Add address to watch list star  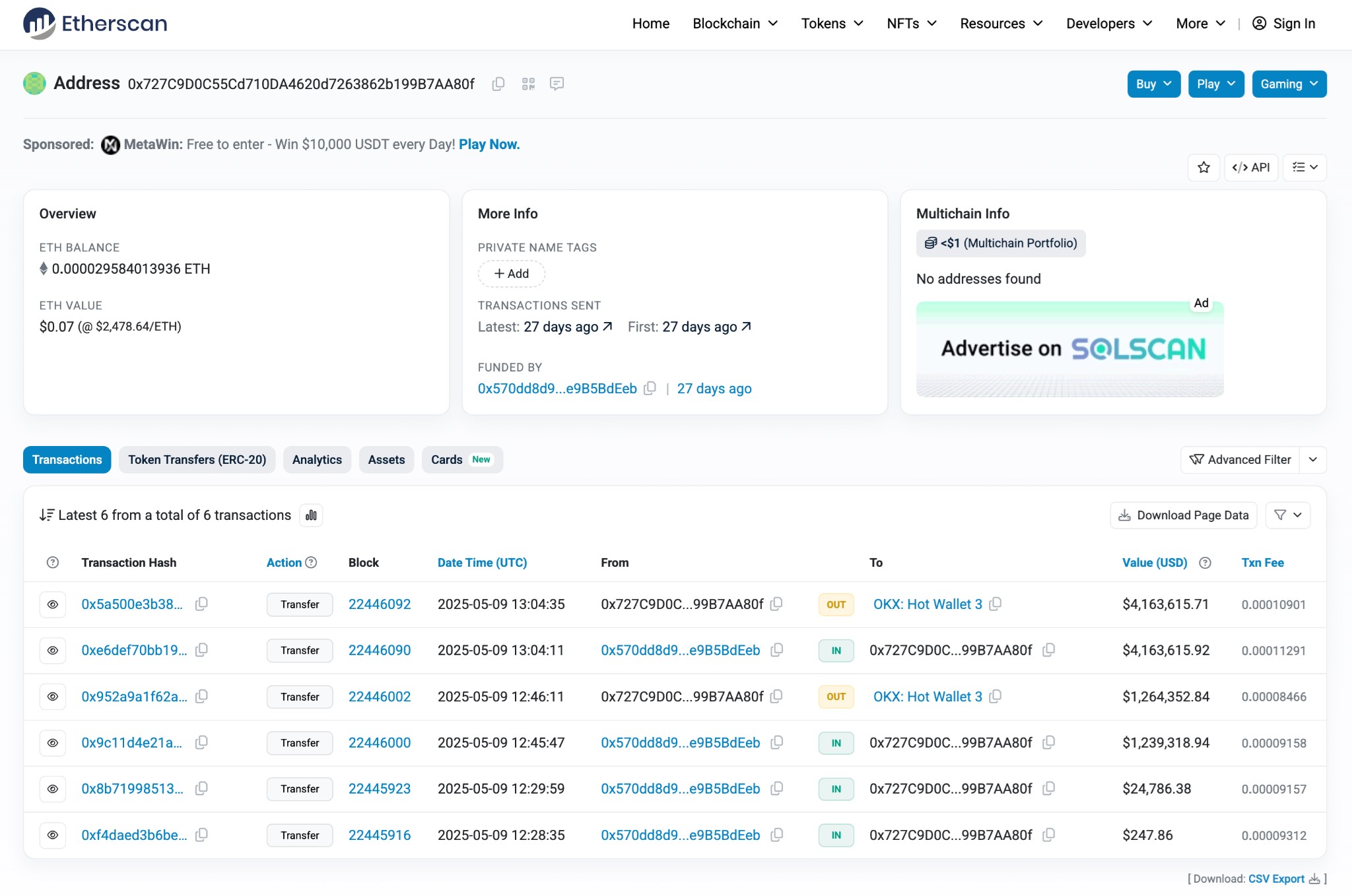[x=1204, y=167]
